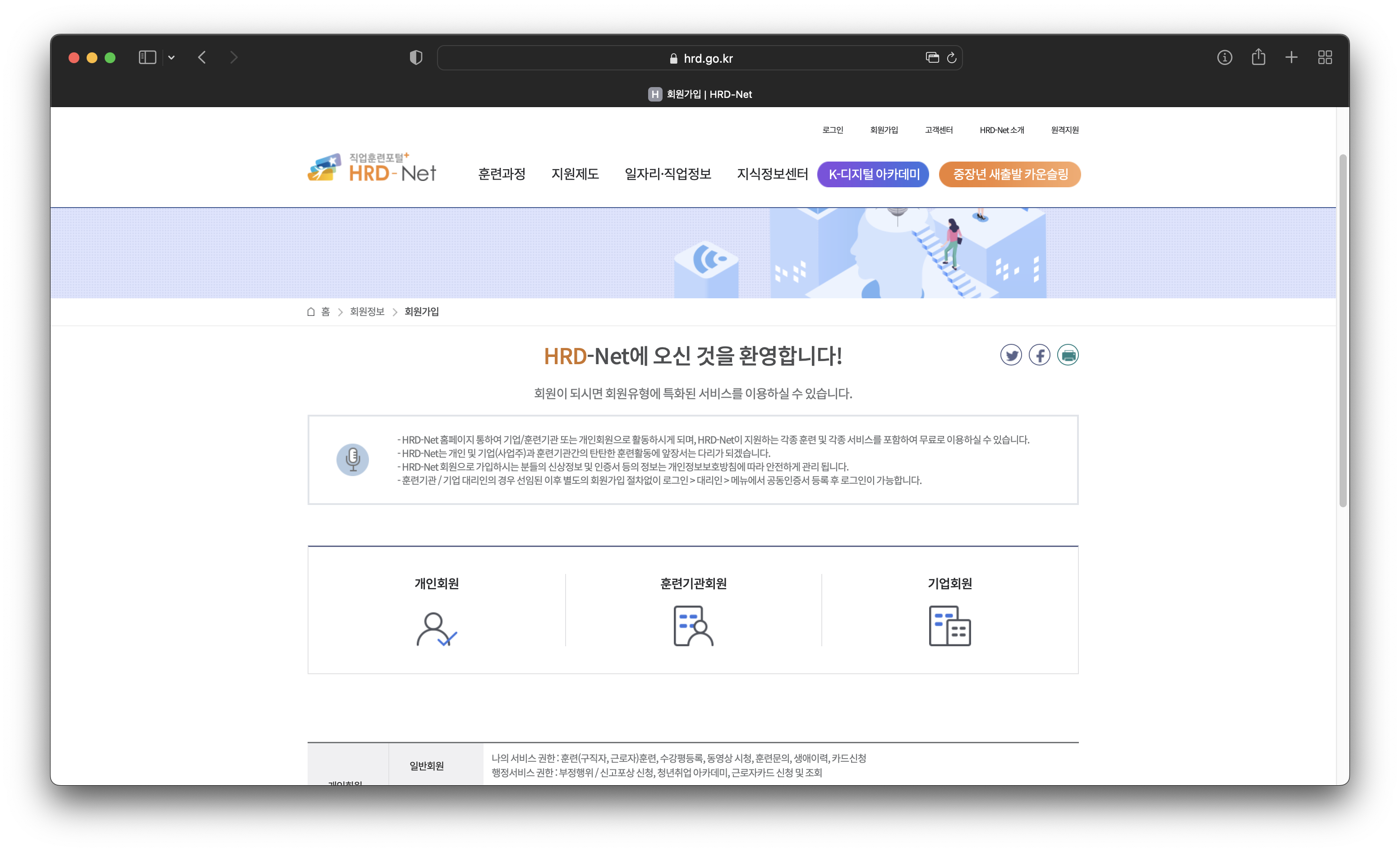Viewport: 1400px width, 852px height.
Task: Expand the sidebar dropdown chevron
Action: coord(171,57)
